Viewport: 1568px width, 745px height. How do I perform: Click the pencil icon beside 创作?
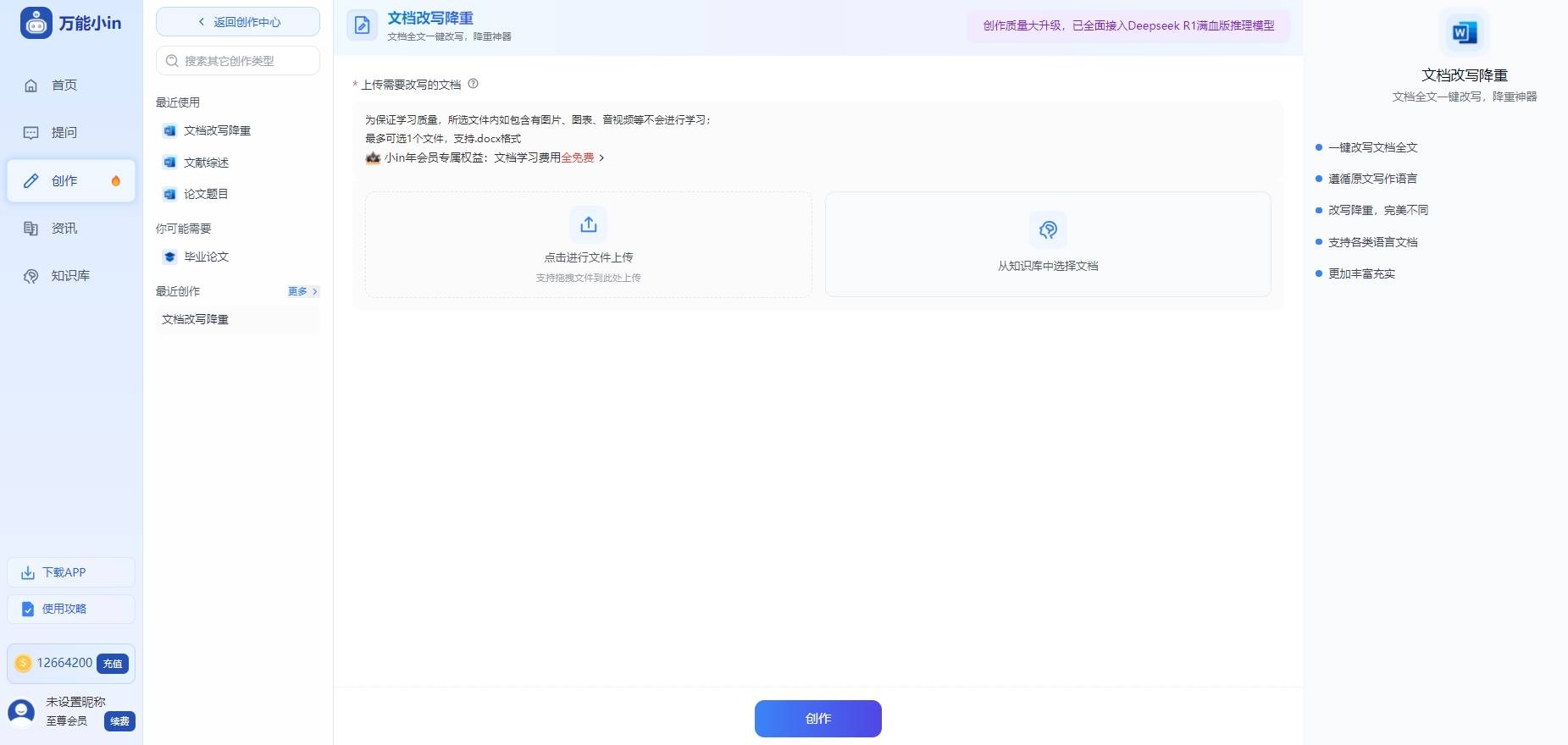pyautogui.click(x=31, y=180)
